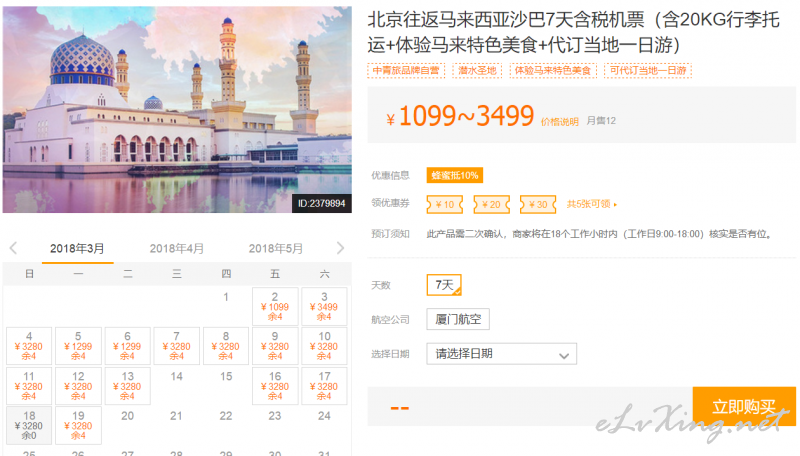Click the ¥1099~3499 price range
Viewport: 800px width, 456px height.
[x=460, y=116]
